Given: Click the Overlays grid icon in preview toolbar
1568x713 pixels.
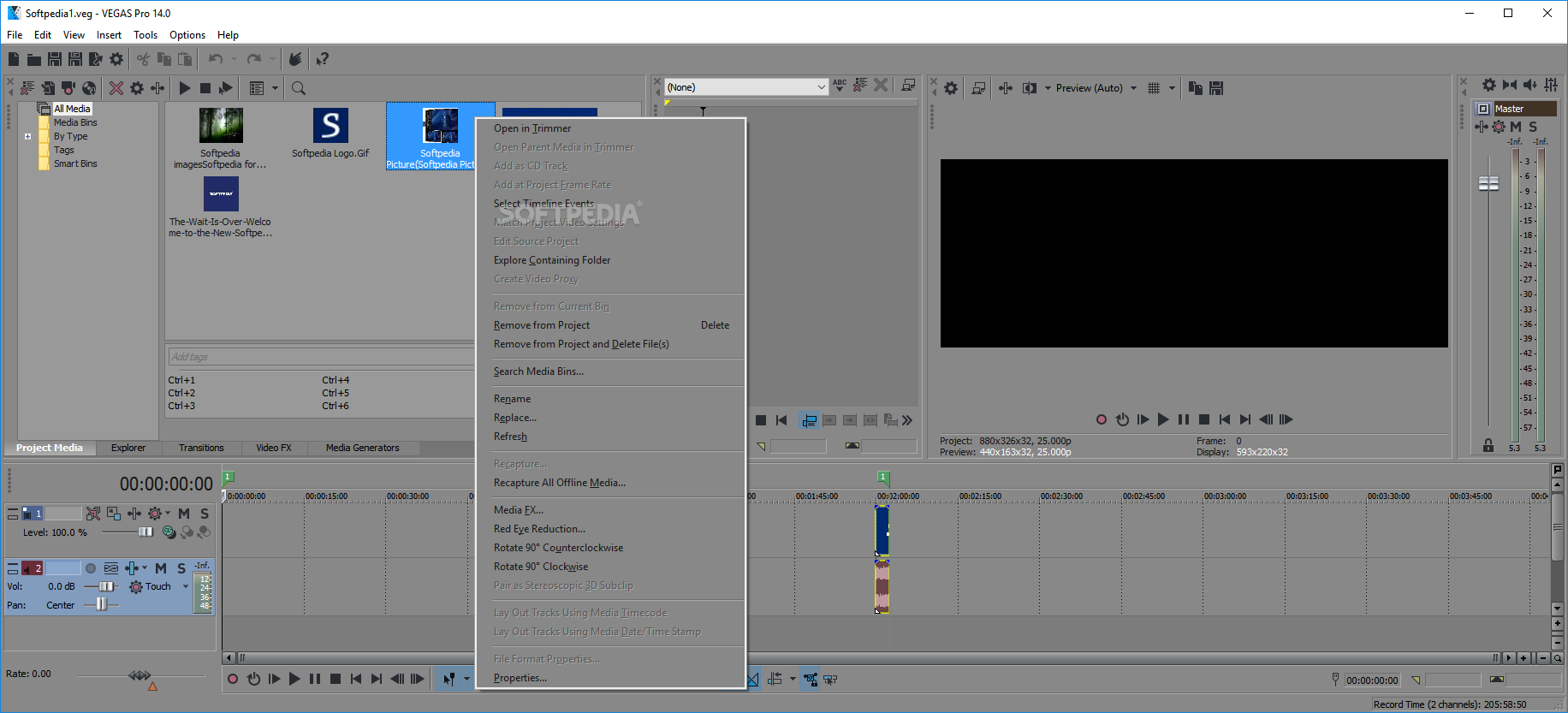Looking at the screenshot, I should point(1154,88).
